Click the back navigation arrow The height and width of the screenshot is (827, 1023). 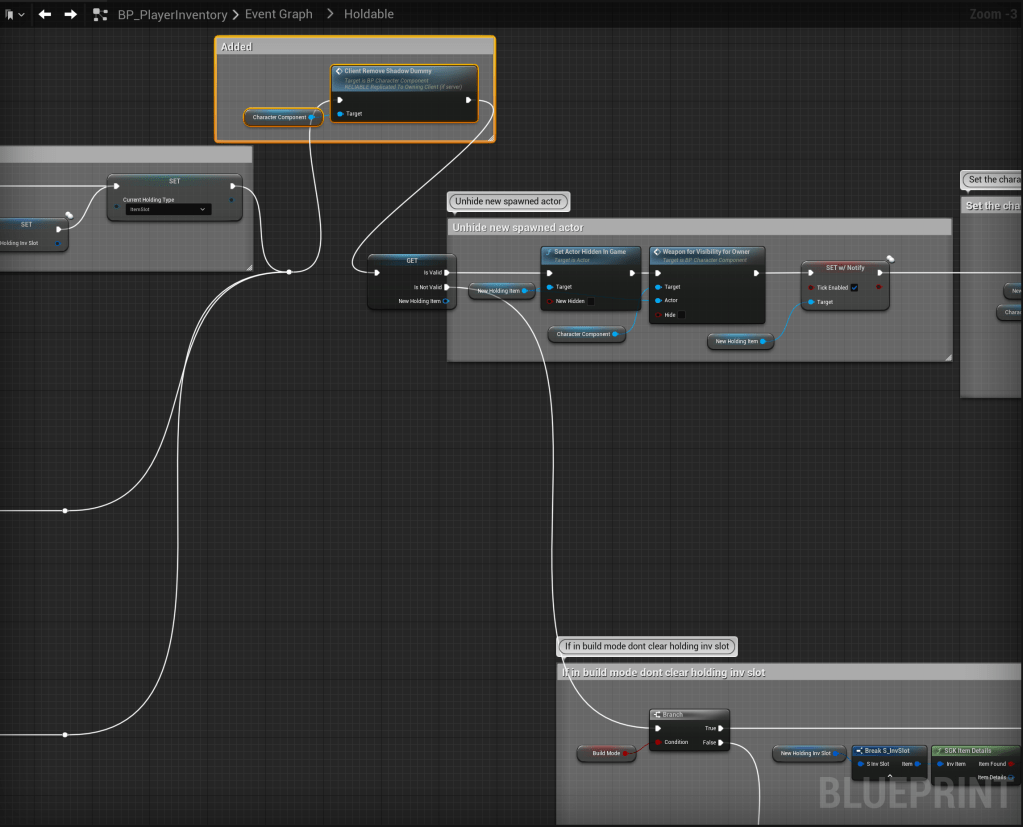pyautogui.click(x=45, y=14)
